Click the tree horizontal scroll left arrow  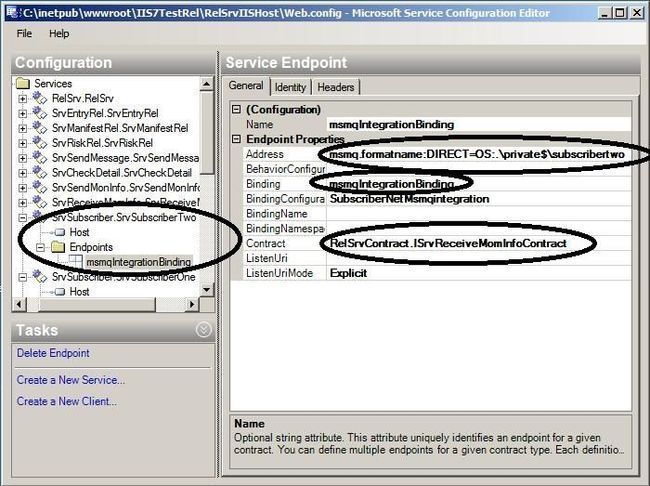[x=19, y=304]
